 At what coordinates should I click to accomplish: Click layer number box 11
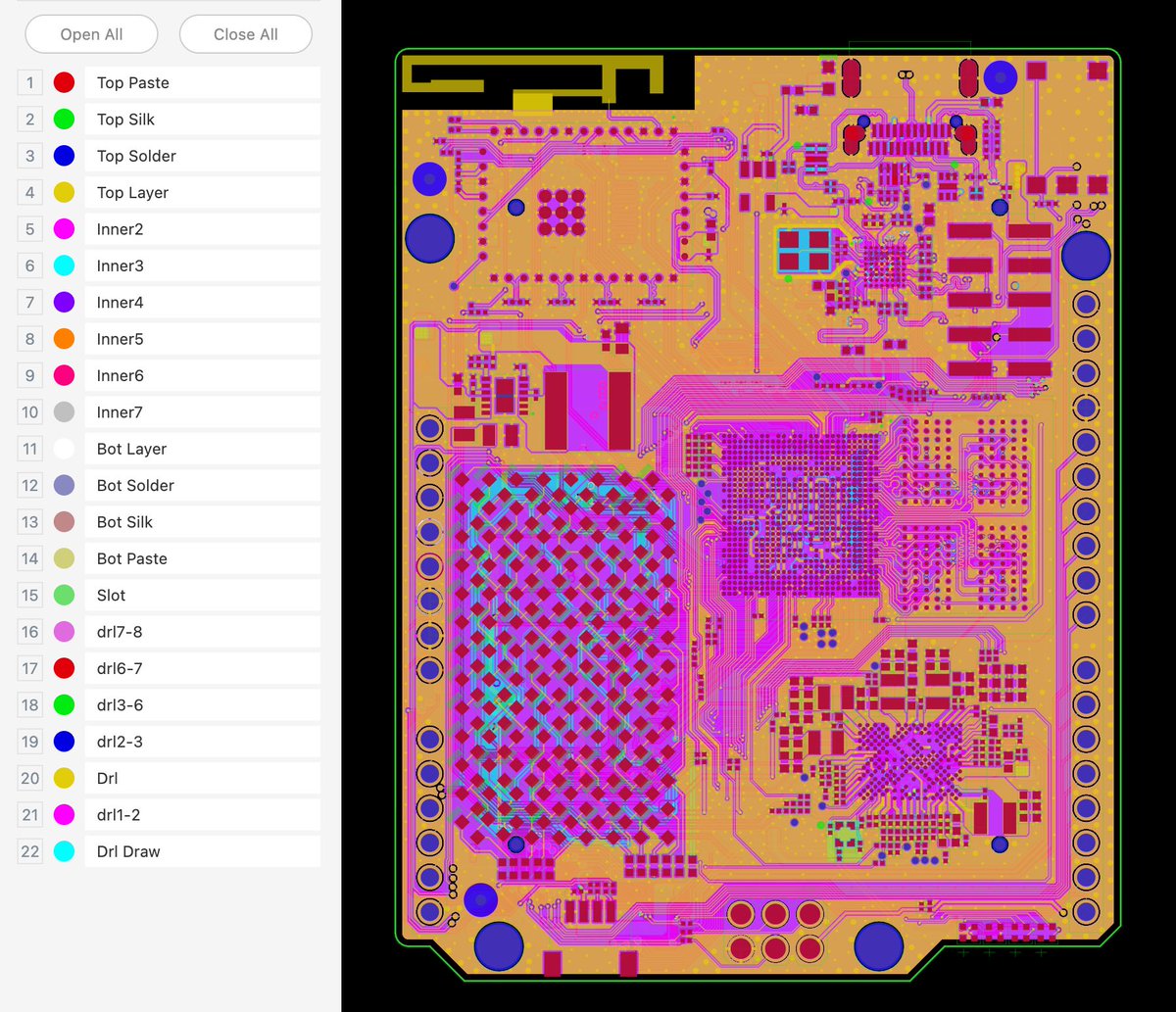(x=30, y=449)
